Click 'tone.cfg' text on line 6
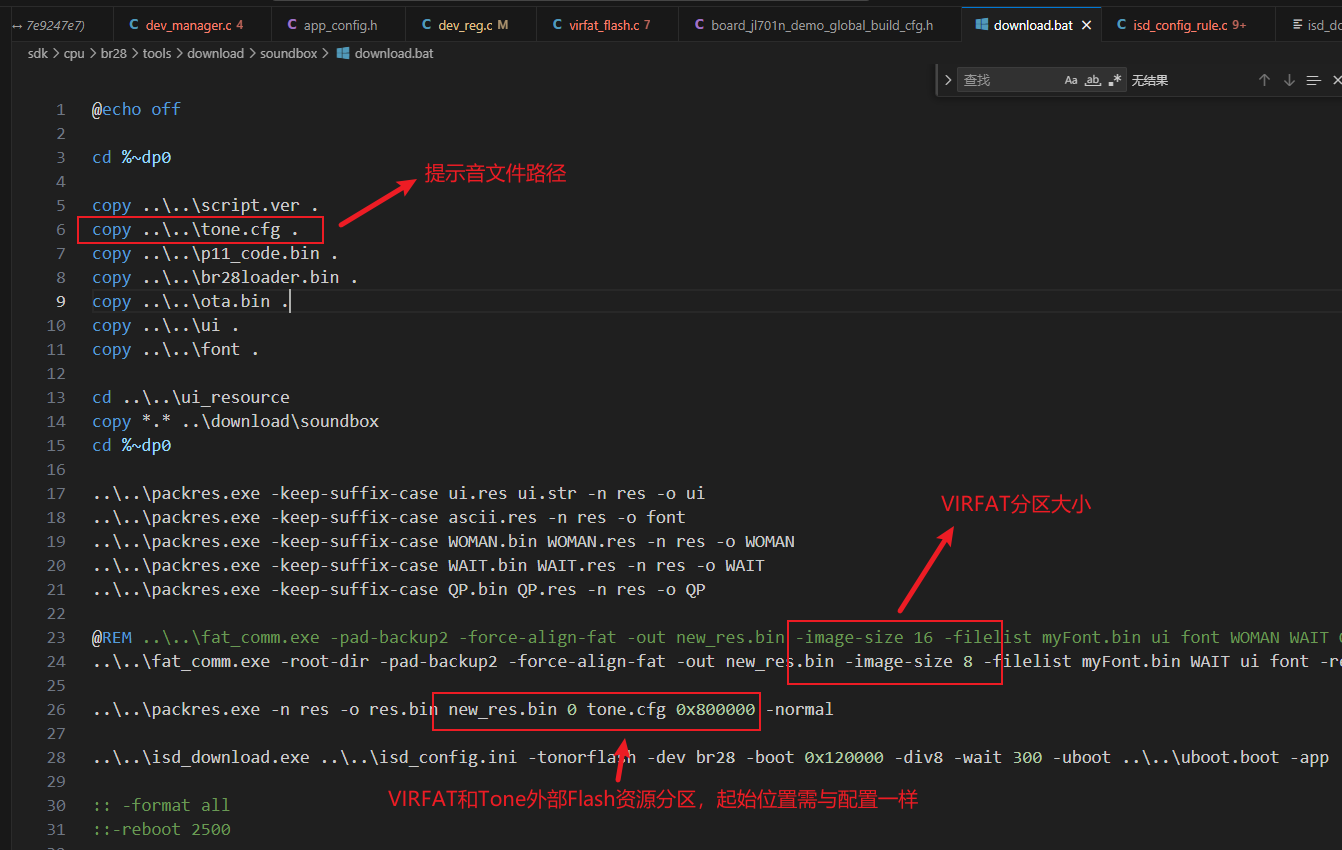Screen dimensions: 1342x850 (241, 229)
